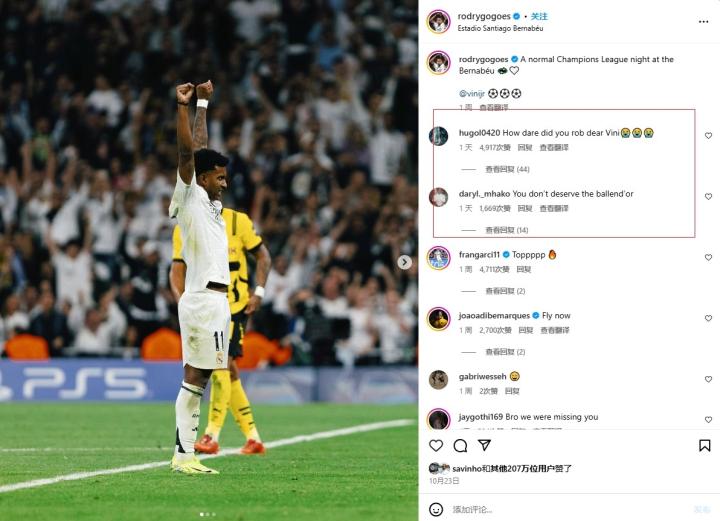Focus the add comment input field
The height and width of the screenshot is (521, 720).
(x=569, y=509)
